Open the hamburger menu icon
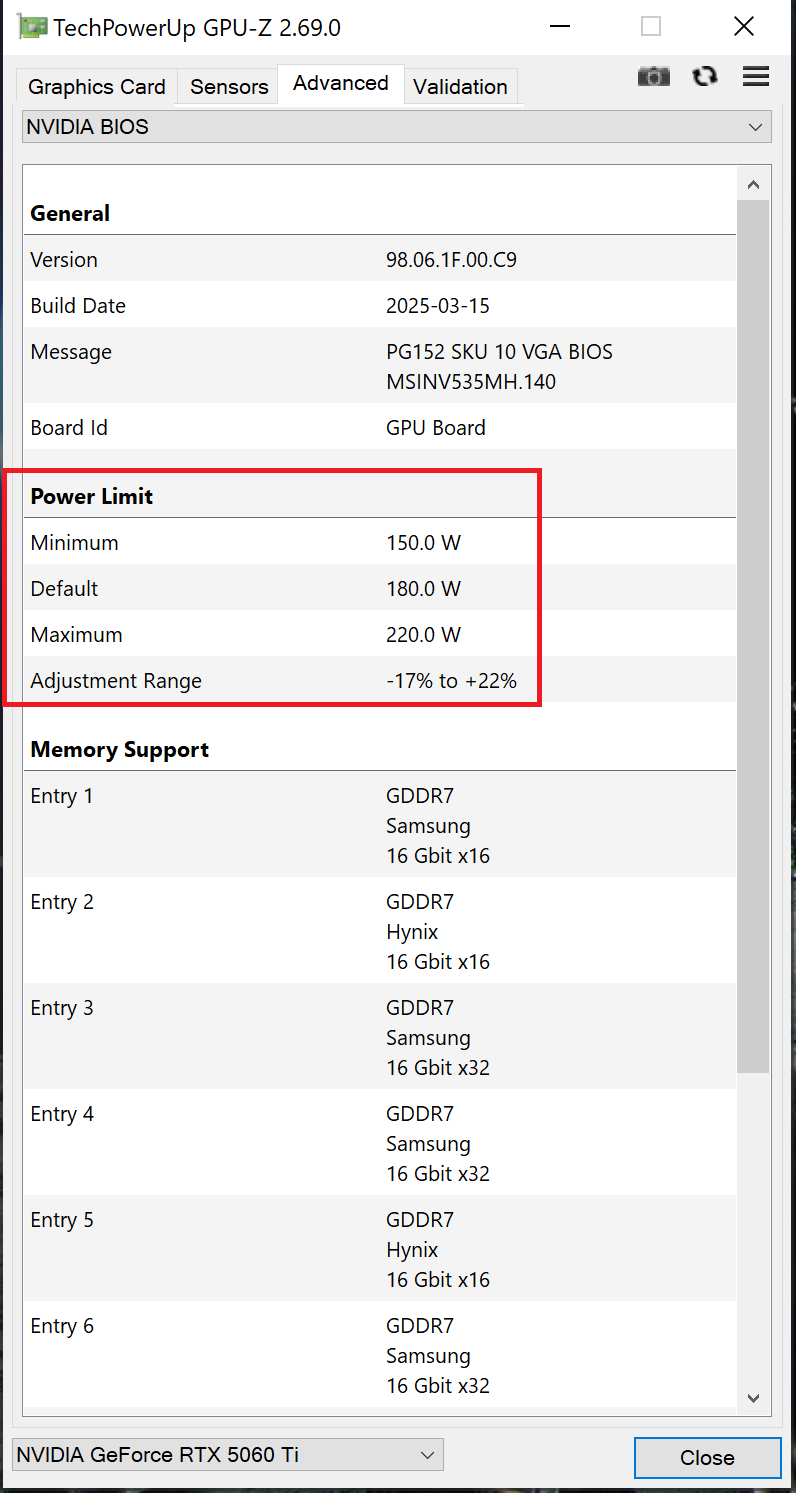 click(756, 76)
